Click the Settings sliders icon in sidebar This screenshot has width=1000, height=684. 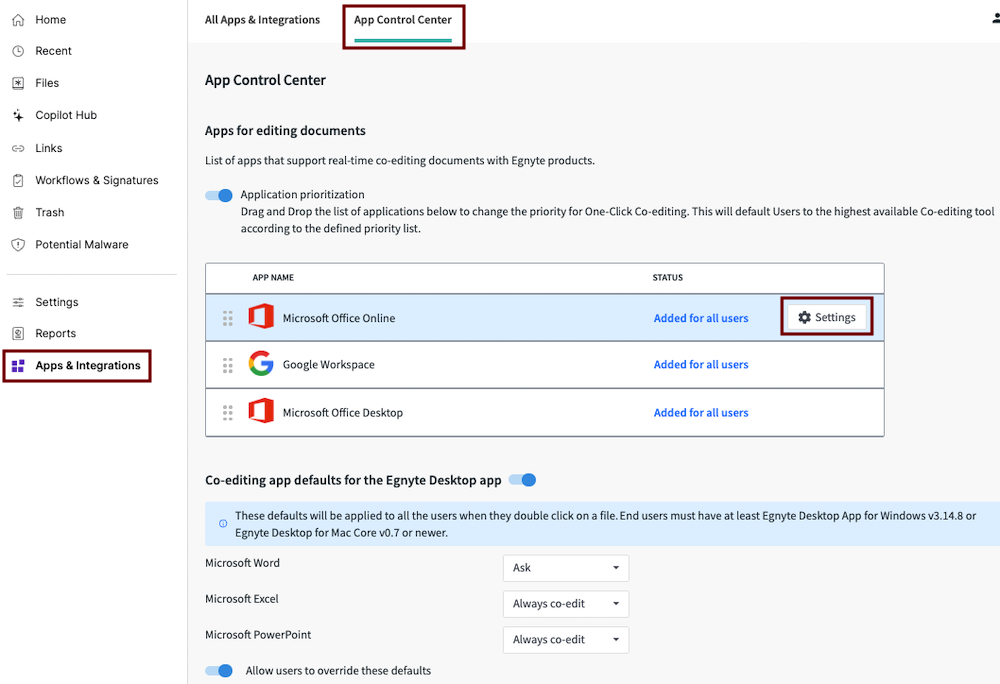[x=18, y=302]
